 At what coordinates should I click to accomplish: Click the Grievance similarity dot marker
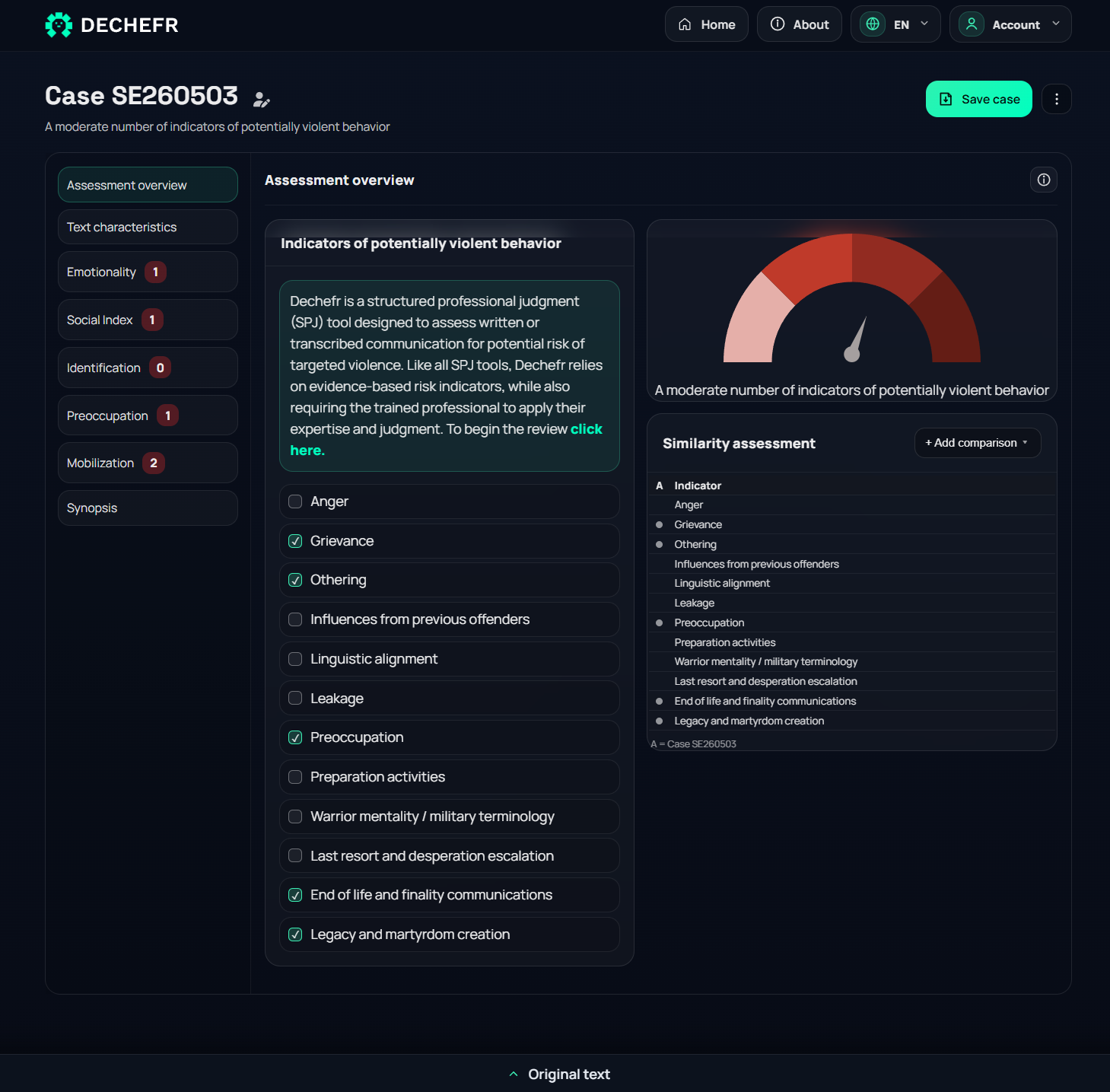(659, 524)
